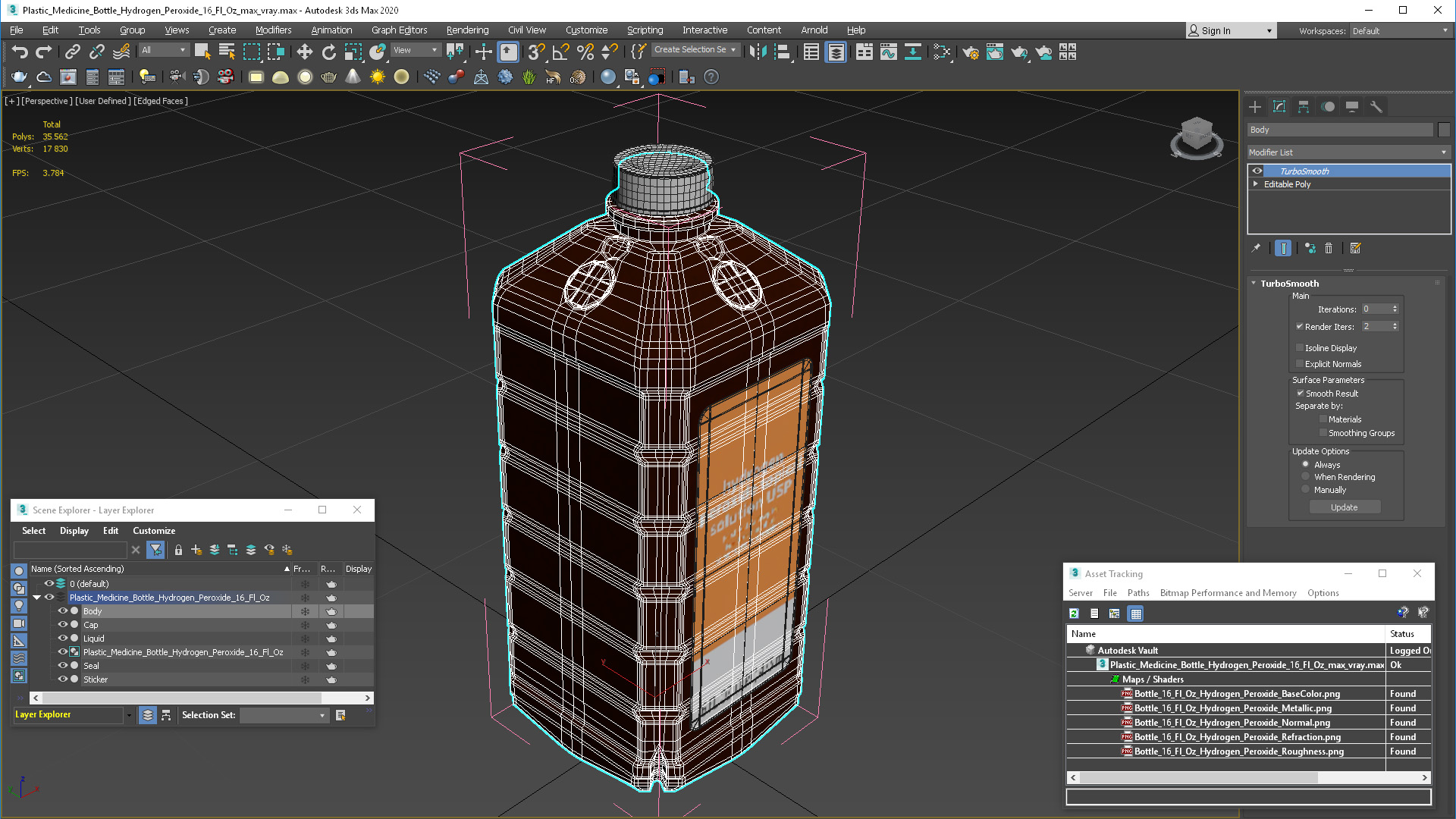The height and width of the screenshot is (819, 1456).
Task: Open the Utilities wrench panel tab
Action: pyautogui.click(x=1376, y=107)
